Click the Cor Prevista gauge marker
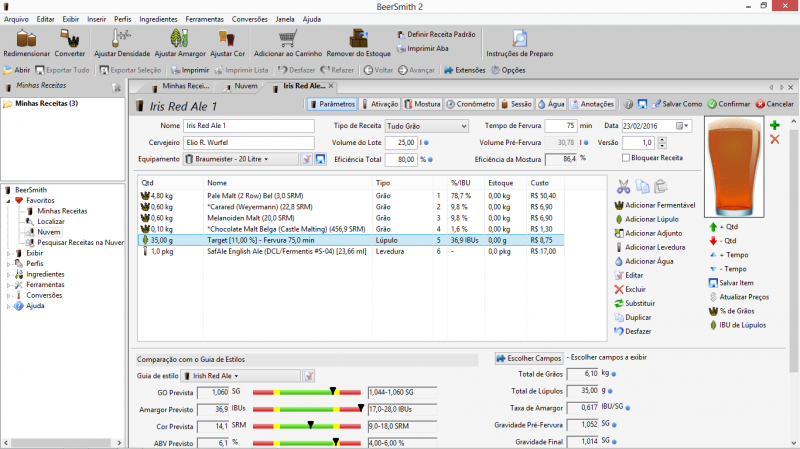The image size is (800, 449). pyautogui.click(x=310, y=425)
